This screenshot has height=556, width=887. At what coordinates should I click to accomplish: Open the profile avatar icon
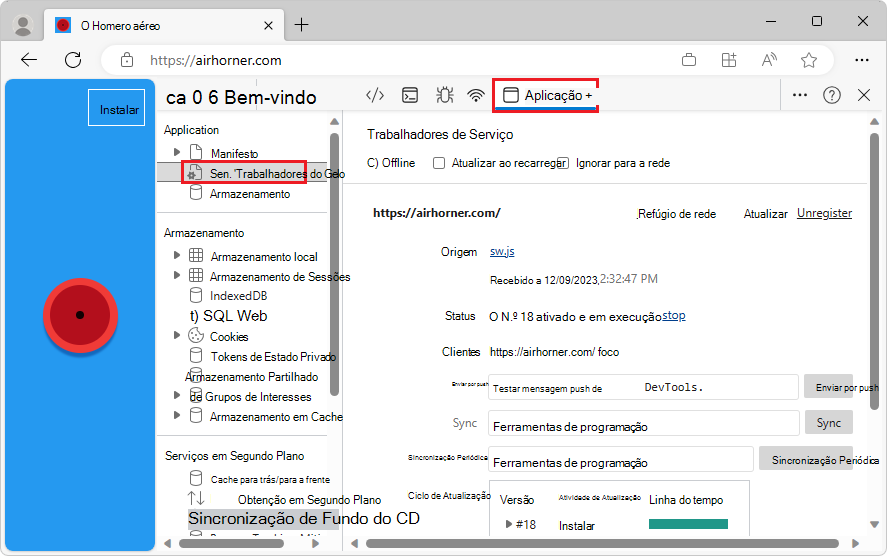point(23,25)
